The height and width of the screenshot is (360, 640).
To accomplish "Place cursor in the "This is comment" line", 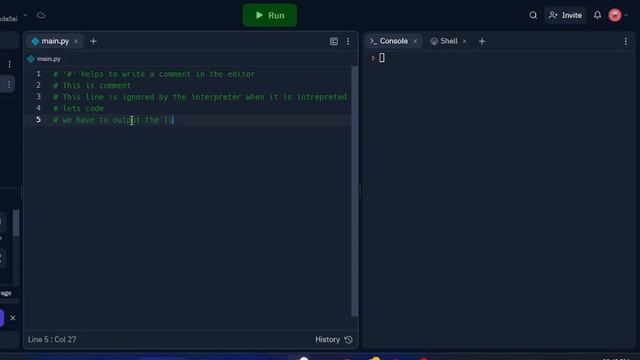I will pyautogui.click(x=92, y=86).
